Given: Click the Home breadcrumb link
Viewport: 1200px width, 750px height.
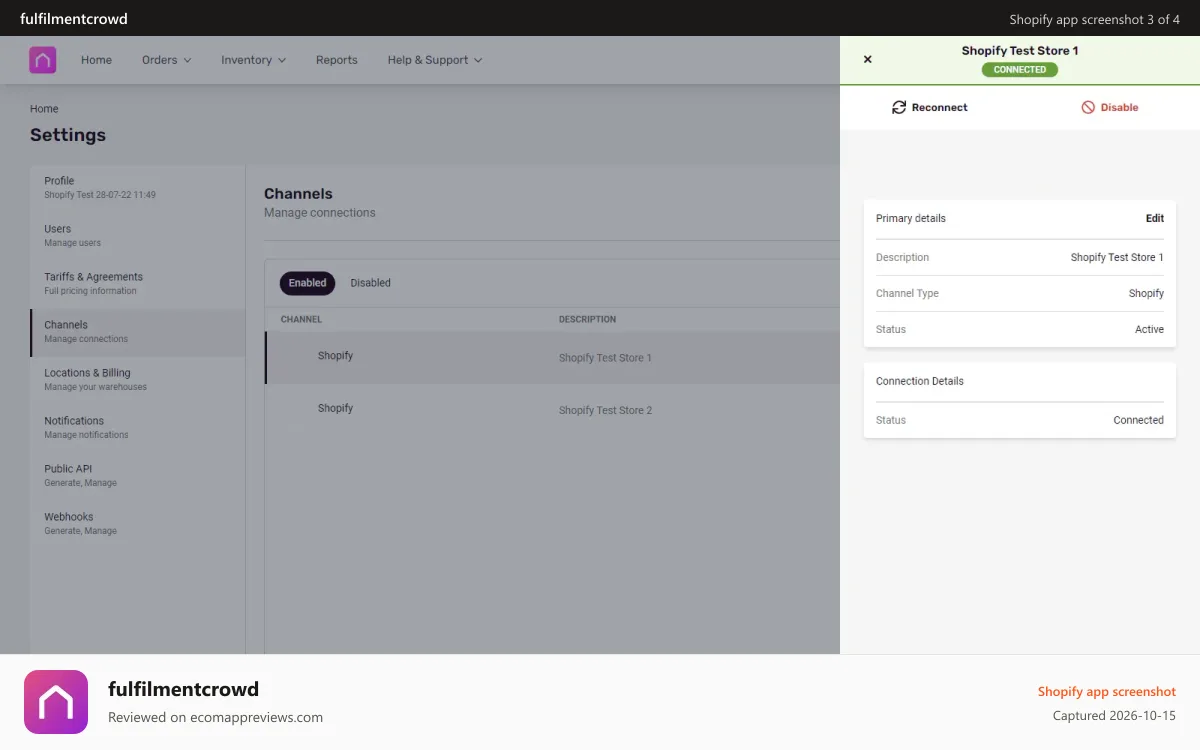Looking at the screenshot, I should click(44, 109).
